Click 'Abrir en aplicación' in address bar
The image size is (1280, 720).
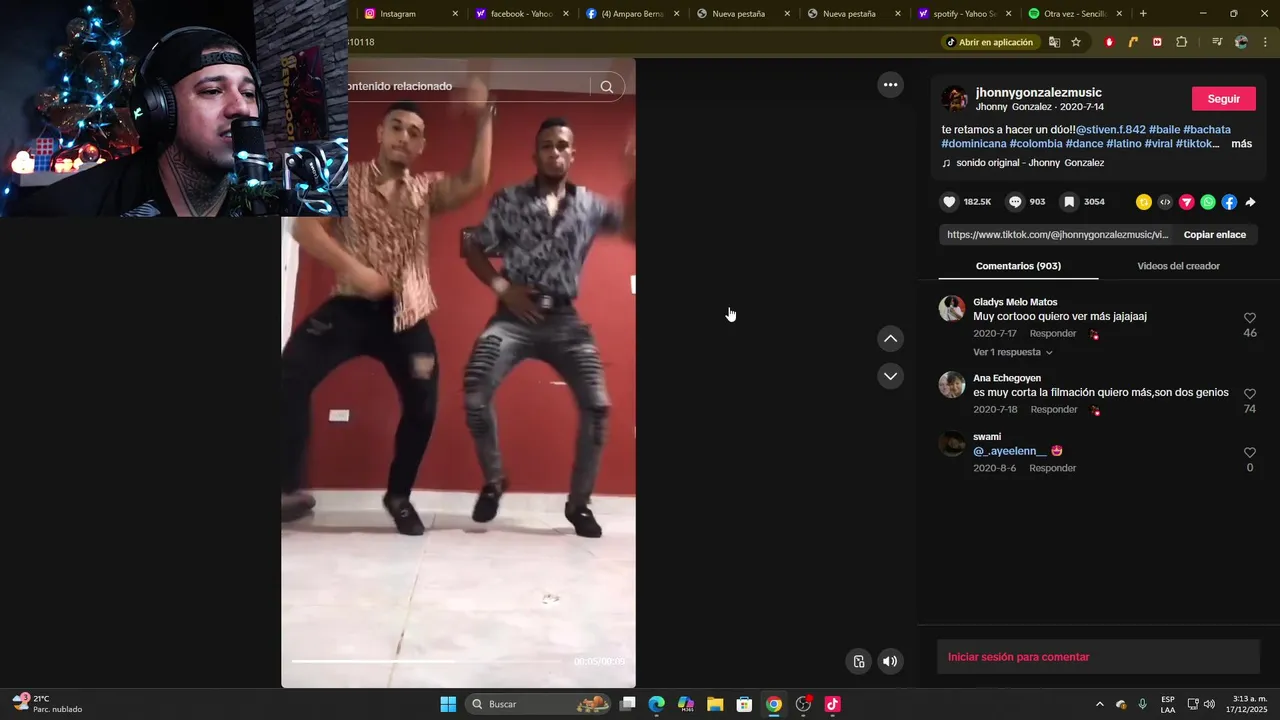click(990, 42)
